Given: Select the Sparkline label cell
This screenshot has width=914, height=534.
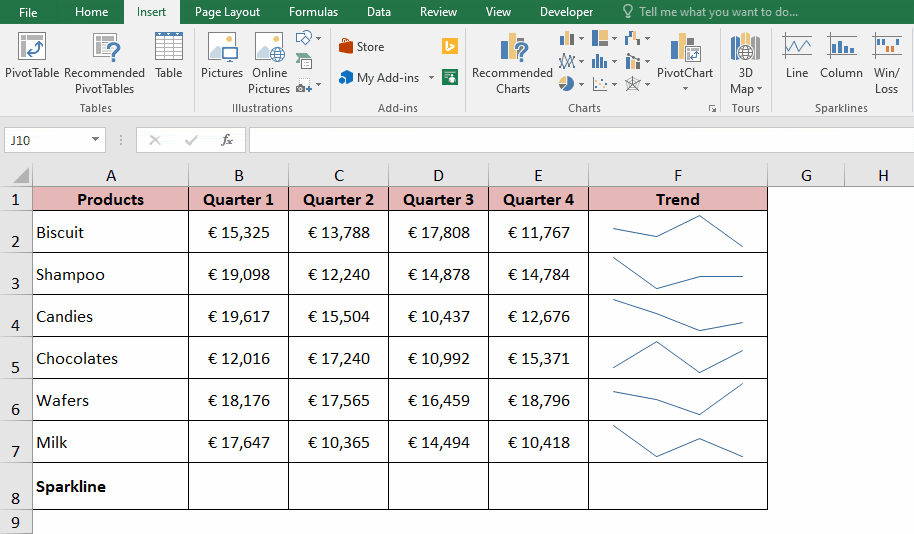Looking at the screenshot, I should (x=111, y=486).
